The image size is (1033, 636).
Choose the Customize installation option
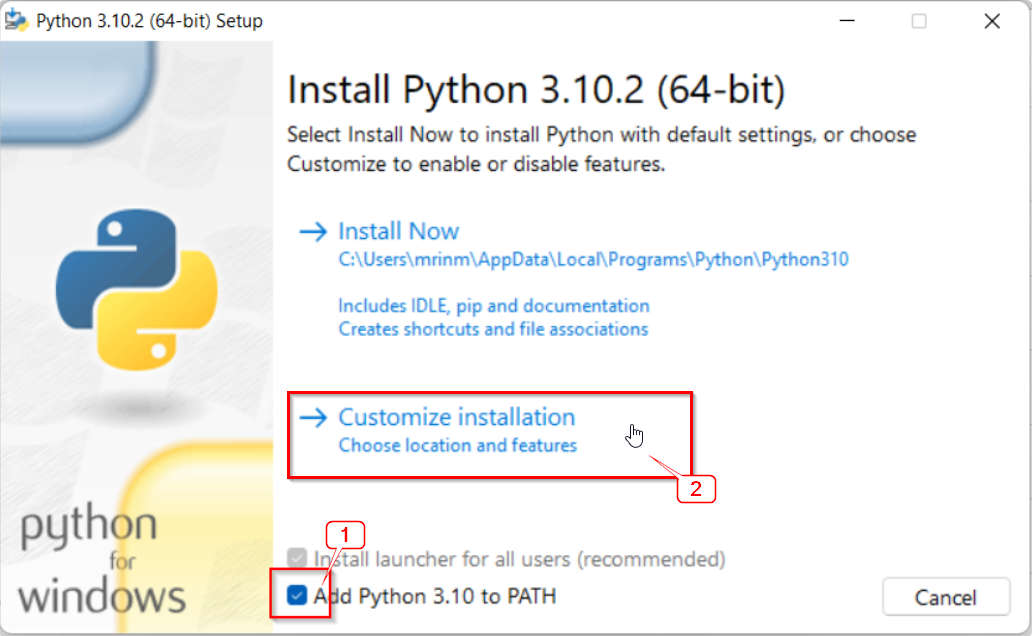pos(456,418)
